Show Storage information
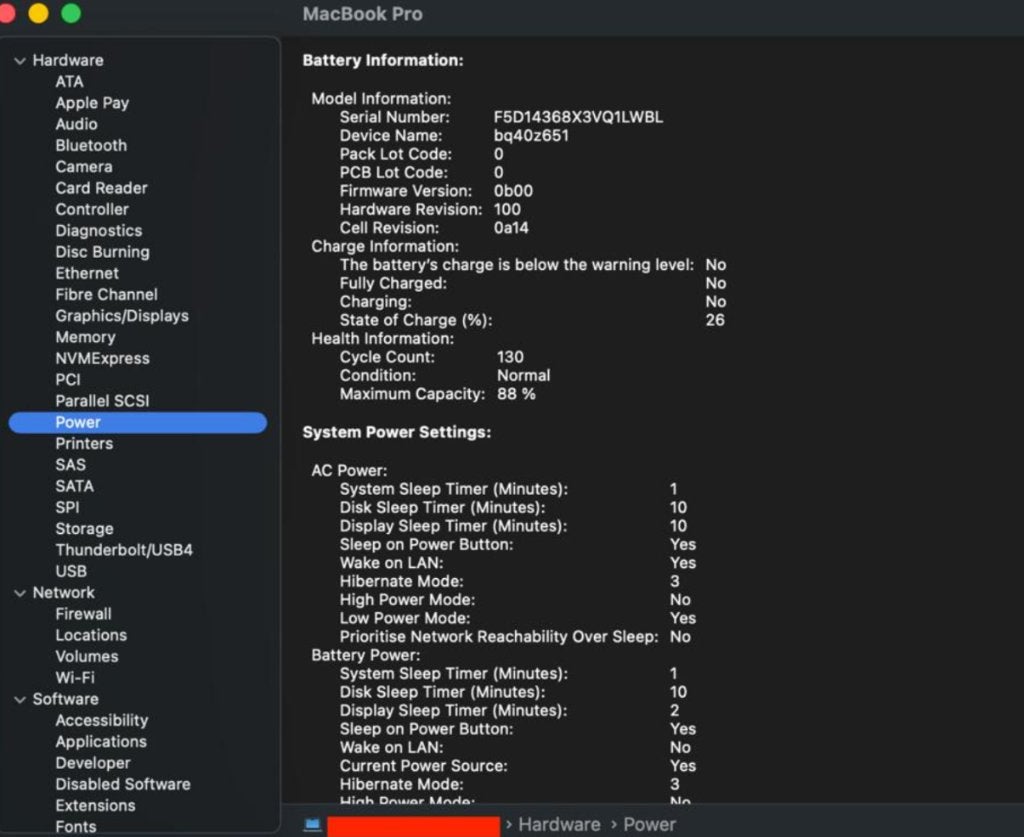Screen dimensions: 1024x837 (84, 529)
